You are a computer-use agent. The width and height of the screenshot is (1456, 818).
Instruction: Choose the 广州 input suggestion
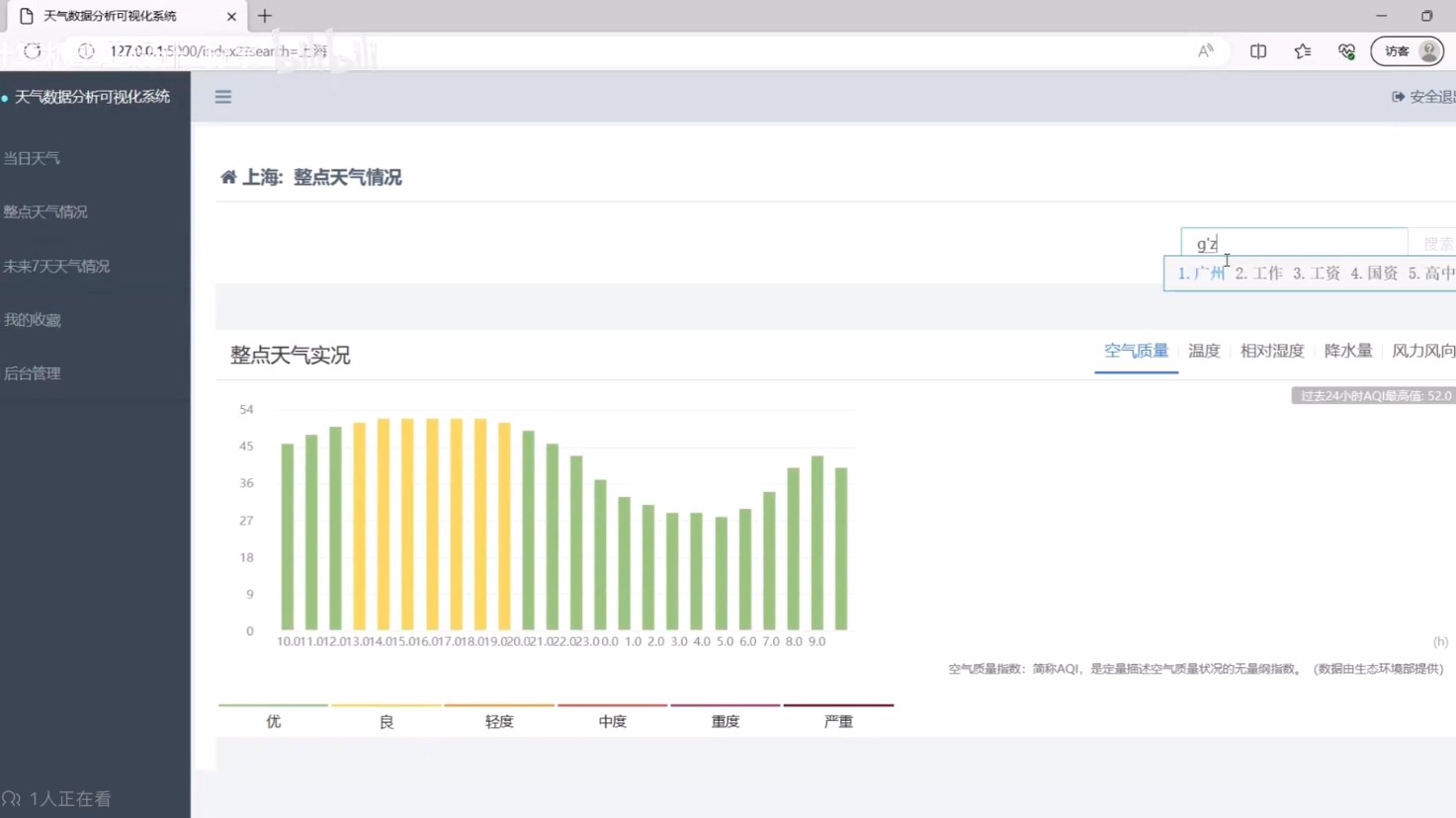[x=1201, y=274]
